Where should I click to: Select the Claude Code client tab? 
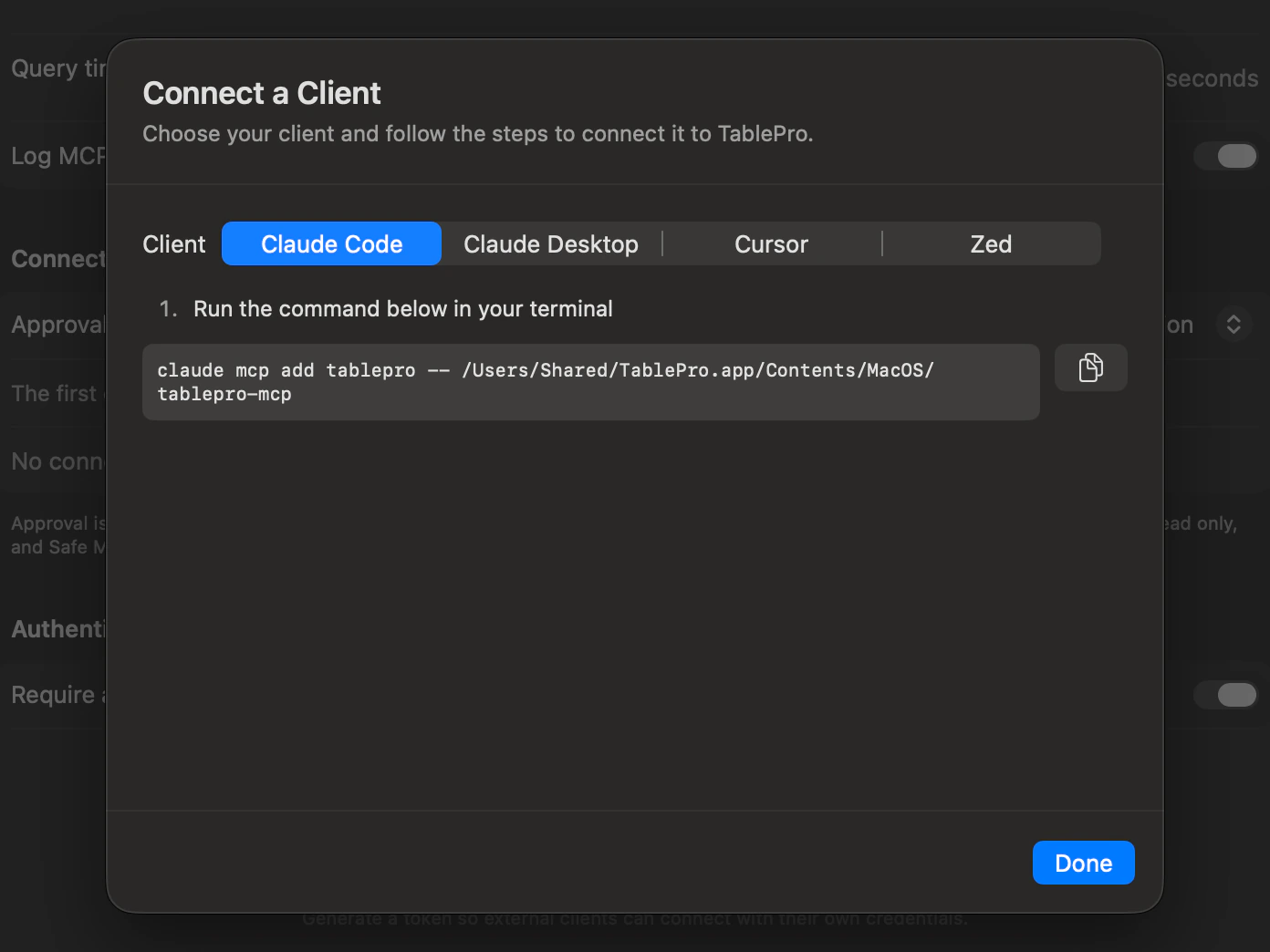[331, 243]
